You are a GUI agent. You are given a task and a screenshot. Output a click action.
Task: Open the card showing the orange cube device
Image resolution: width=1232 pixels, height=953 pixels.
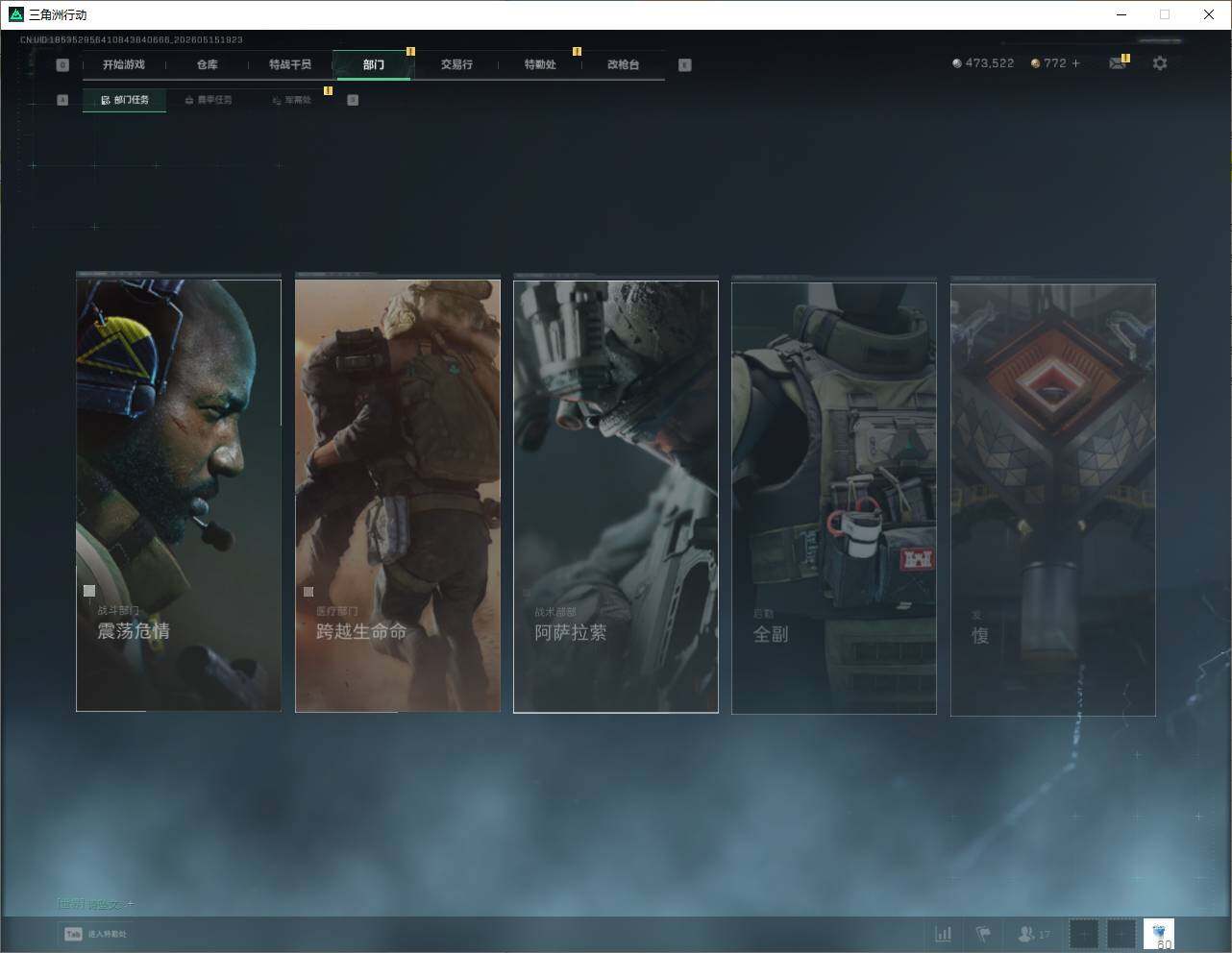tap(1053, 500)
